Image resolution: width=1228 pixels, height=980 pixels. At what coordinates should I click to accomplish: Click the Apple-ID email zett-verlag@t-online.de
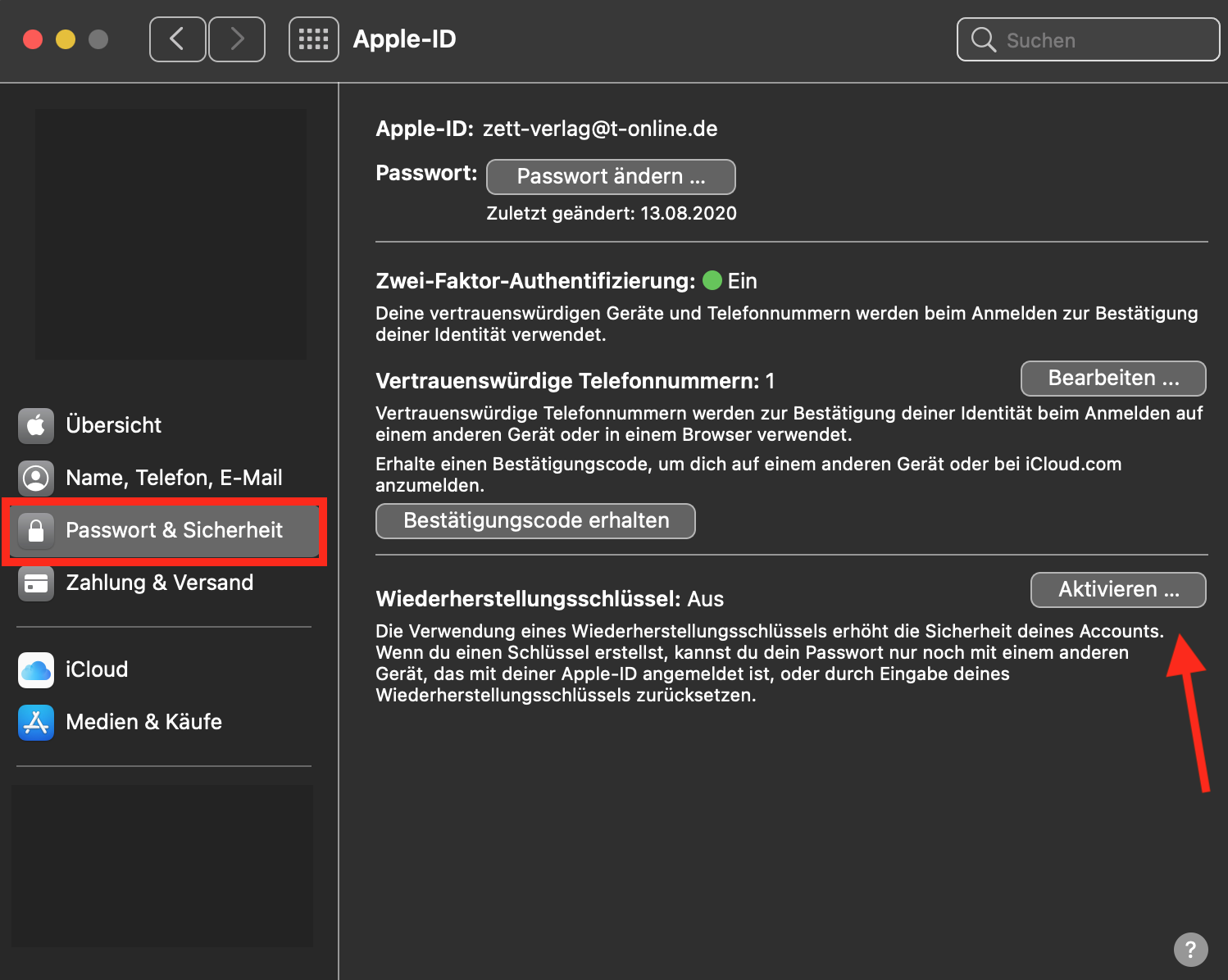pos(600,129)
